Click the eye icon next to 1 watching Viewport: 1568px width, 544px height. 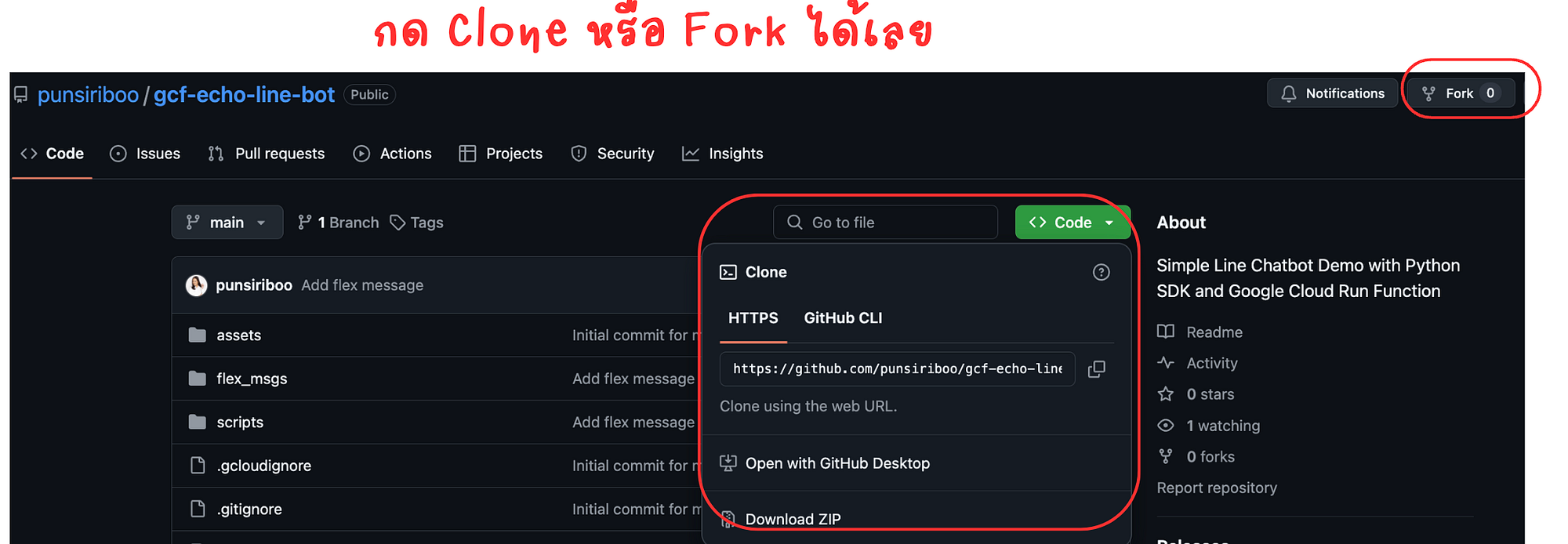tap(1166, 426)
